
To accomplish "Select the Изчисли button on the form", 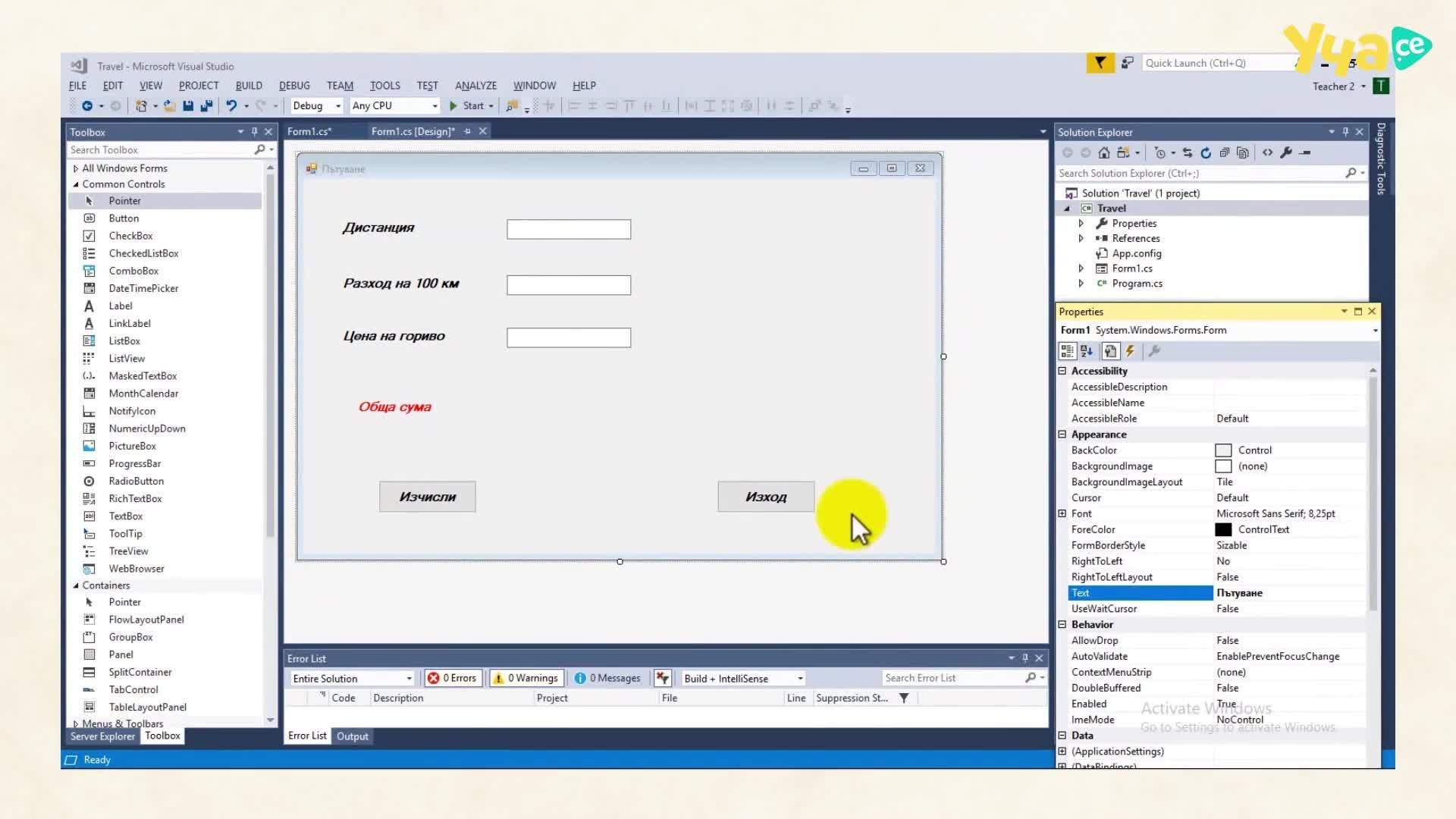I will pyautogui.click(x=428, y=497).
